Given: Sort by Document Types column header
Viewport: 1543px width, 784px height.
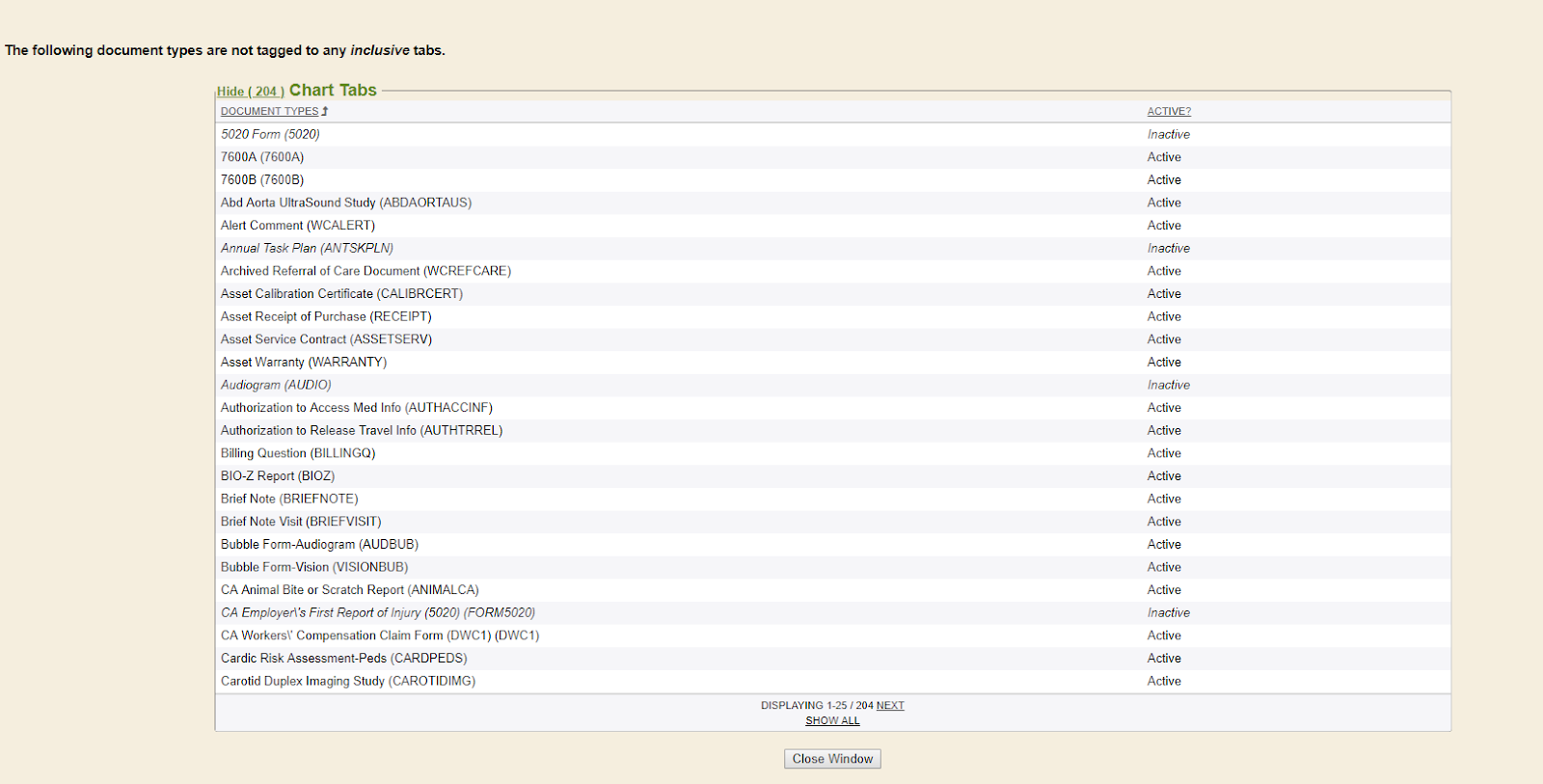Looking at the screenshot, I should 269,112.
